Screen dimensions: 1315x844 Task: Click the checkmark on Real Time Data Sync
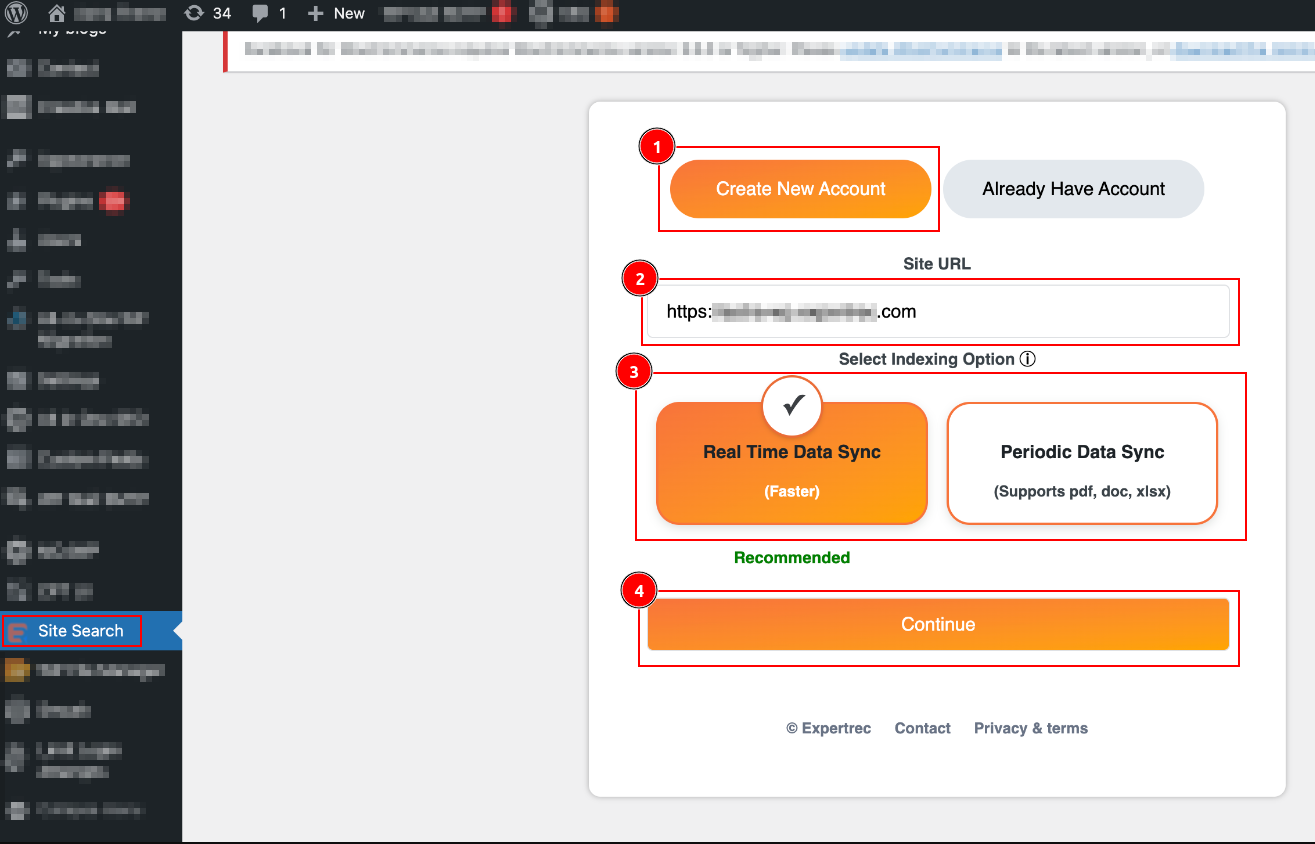pyautogui.click(x=791, y=406)
